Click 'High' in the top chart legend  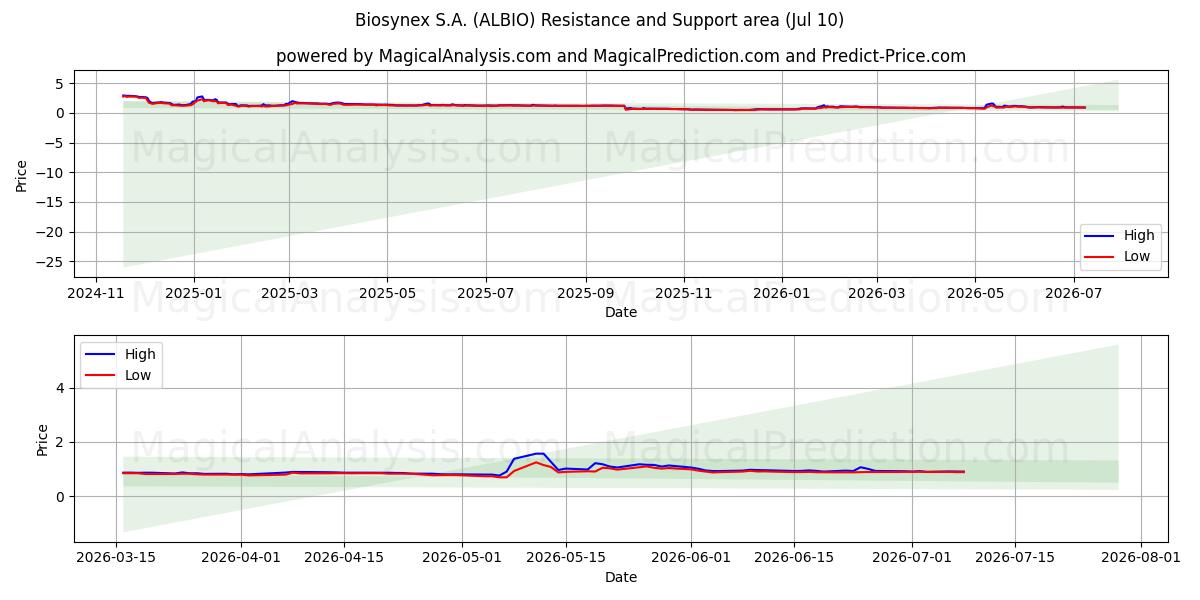coord(1138,236)
